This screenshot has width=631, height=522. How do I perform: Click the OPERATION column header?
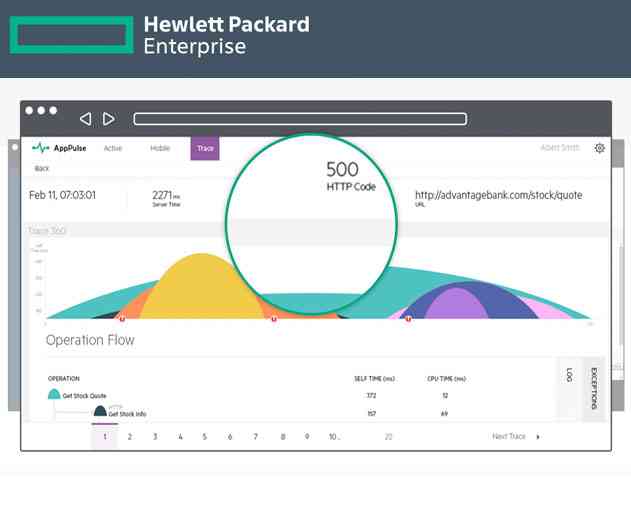point(64,379)
